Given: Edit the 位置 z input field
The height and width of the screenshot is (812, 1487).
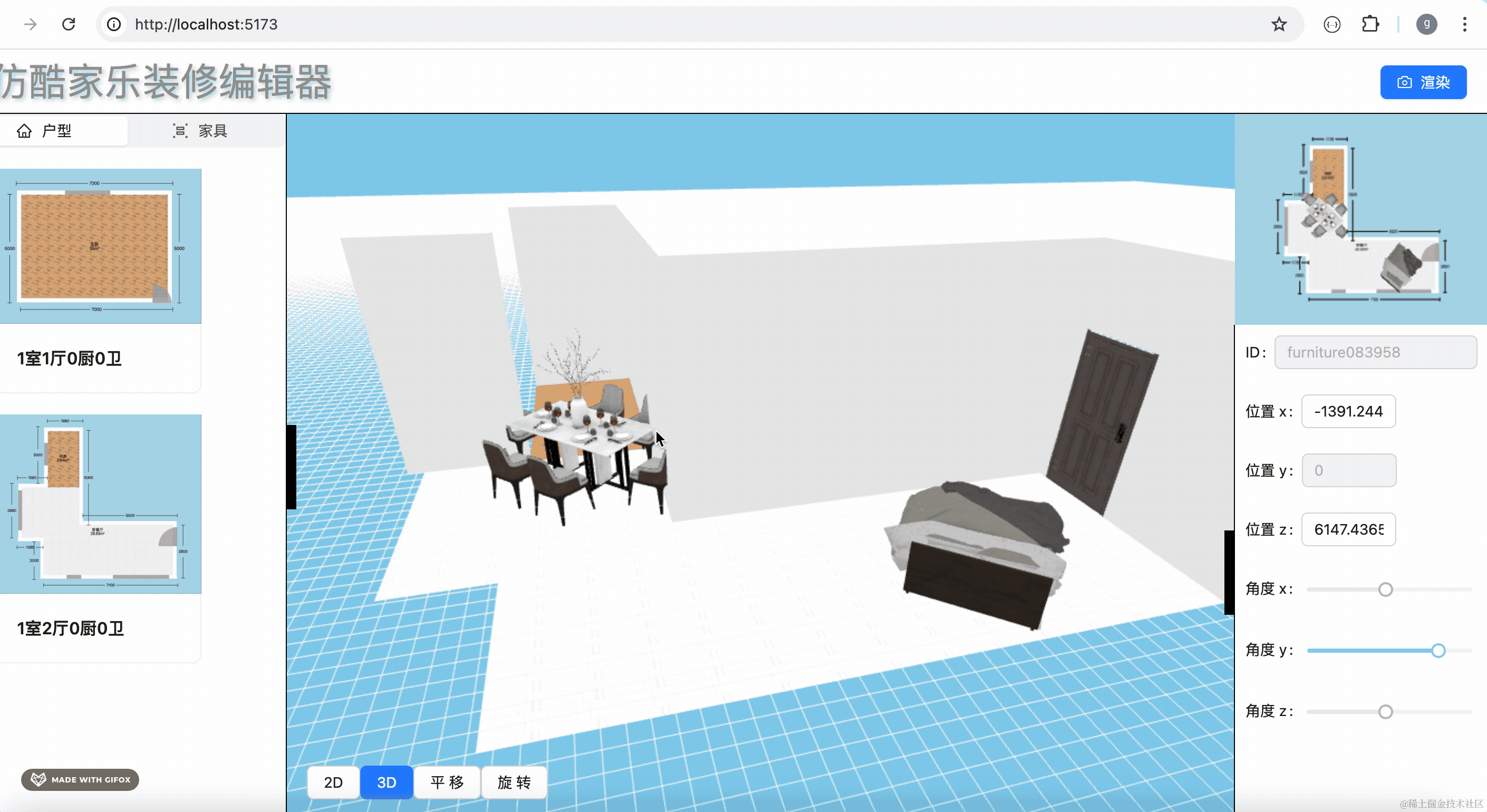Looking at the screenshot, I should click(1348, 529).
